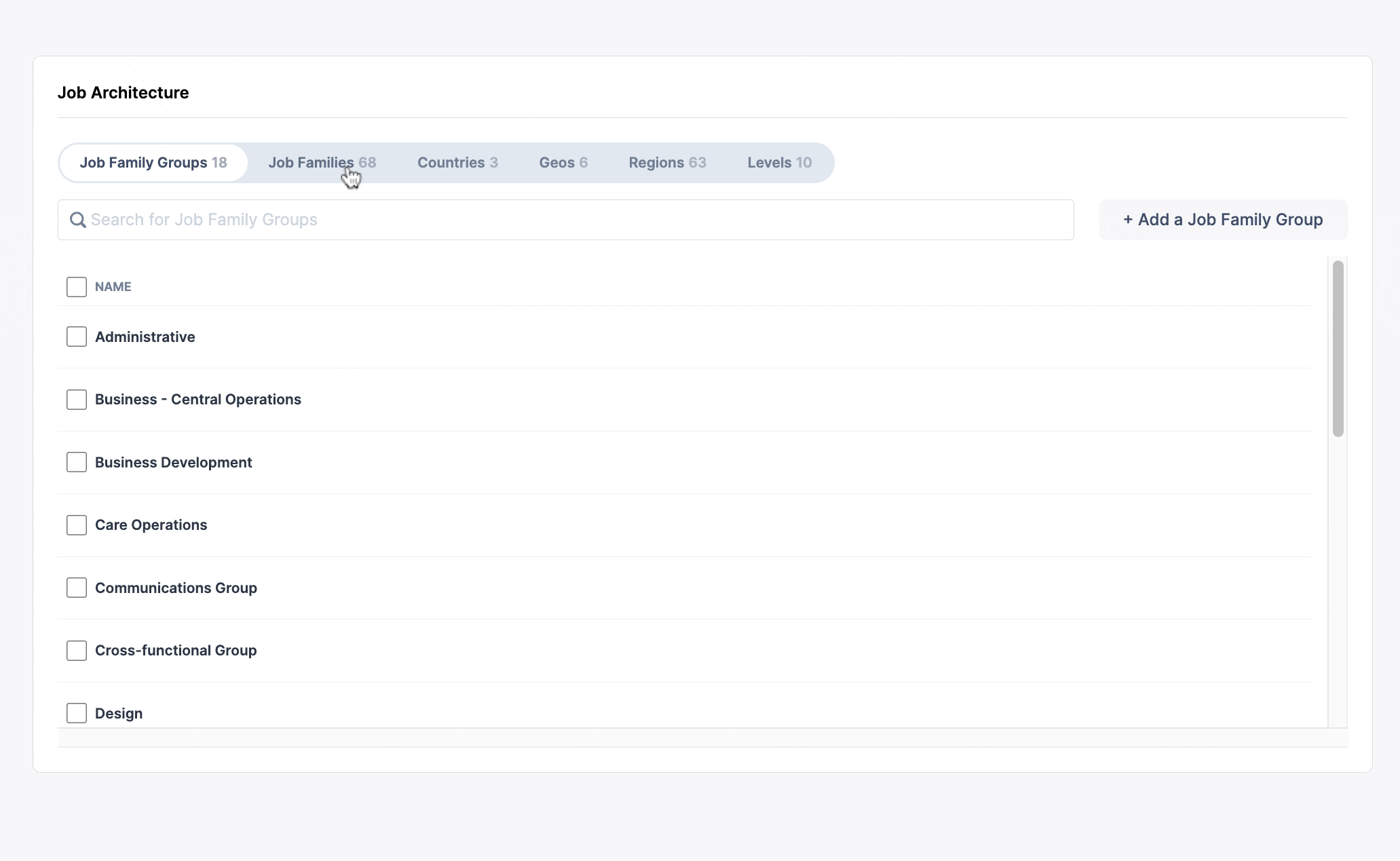The width and height of the screenshot is (1400, 861).
Task: Click the Communications Group name
Action: coord(176,588)
